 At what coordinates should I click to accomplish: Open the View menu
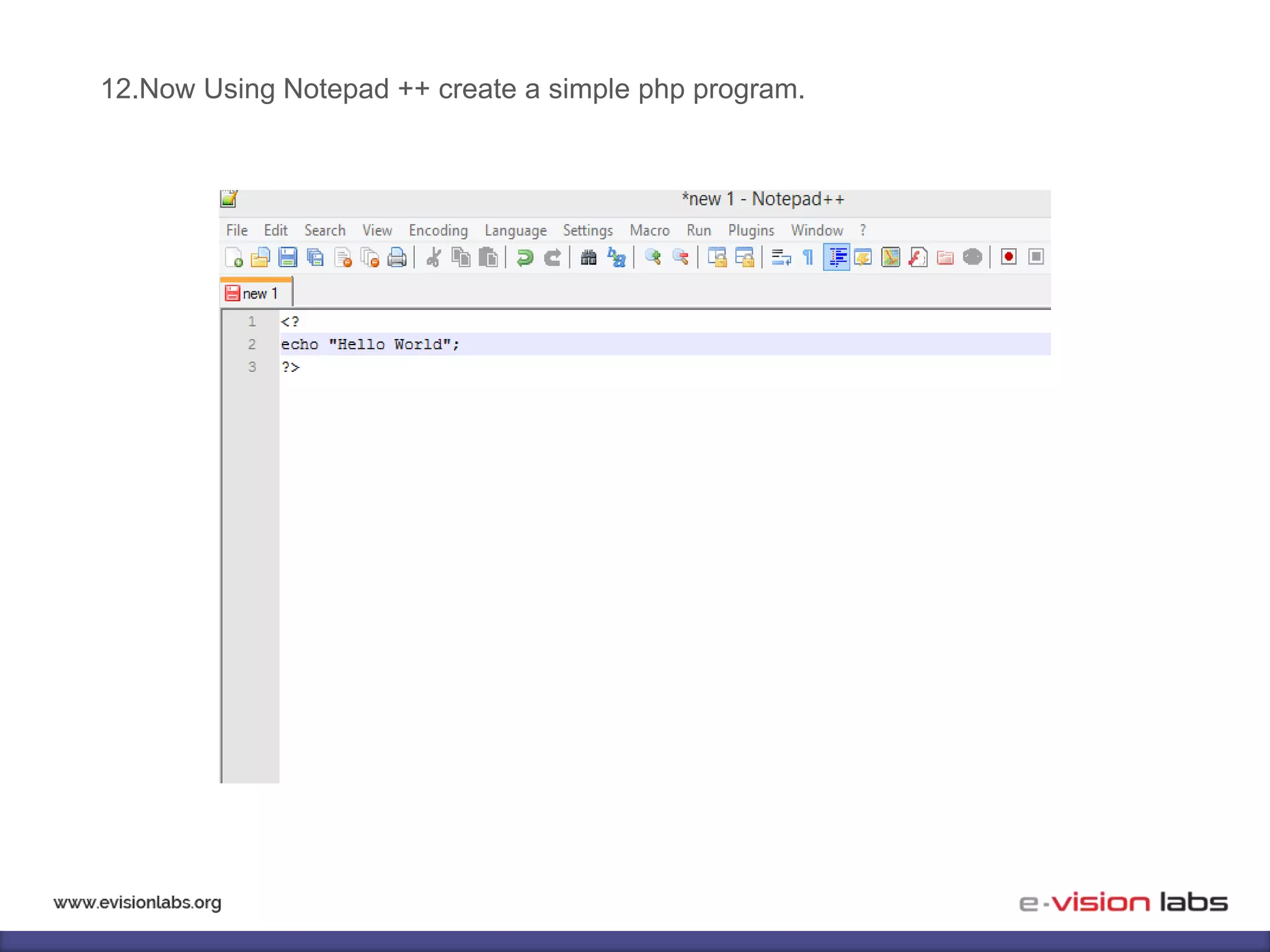(377, 231)
